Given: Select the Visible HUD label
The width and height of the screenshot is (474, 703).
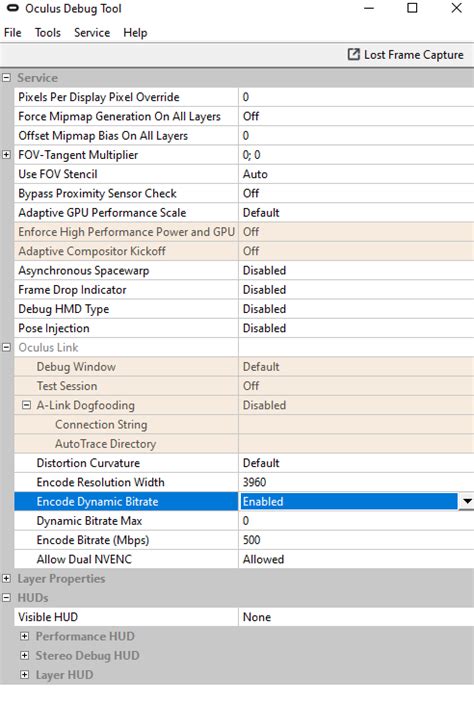Looking at the screenshot, I should tap(48, 617).
